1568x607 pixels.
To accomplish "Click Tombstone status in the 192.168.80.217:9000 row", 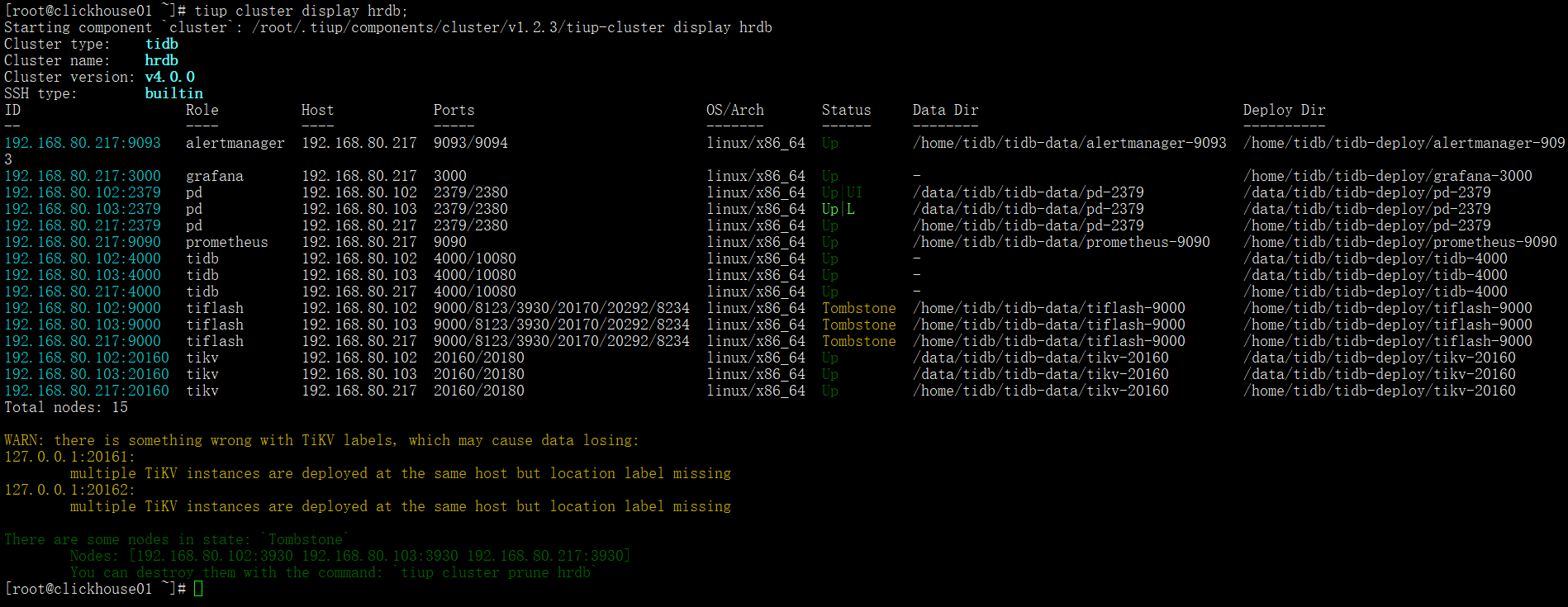I will tap(859, 341).
